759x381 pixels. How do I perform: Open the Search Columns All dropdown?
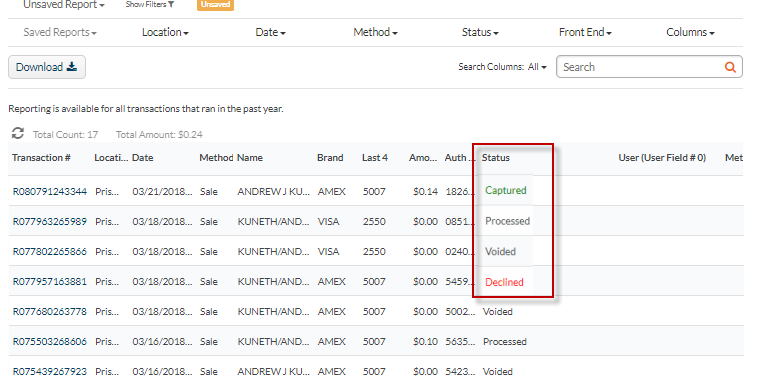pyautogui.click(x=537, y=67)
